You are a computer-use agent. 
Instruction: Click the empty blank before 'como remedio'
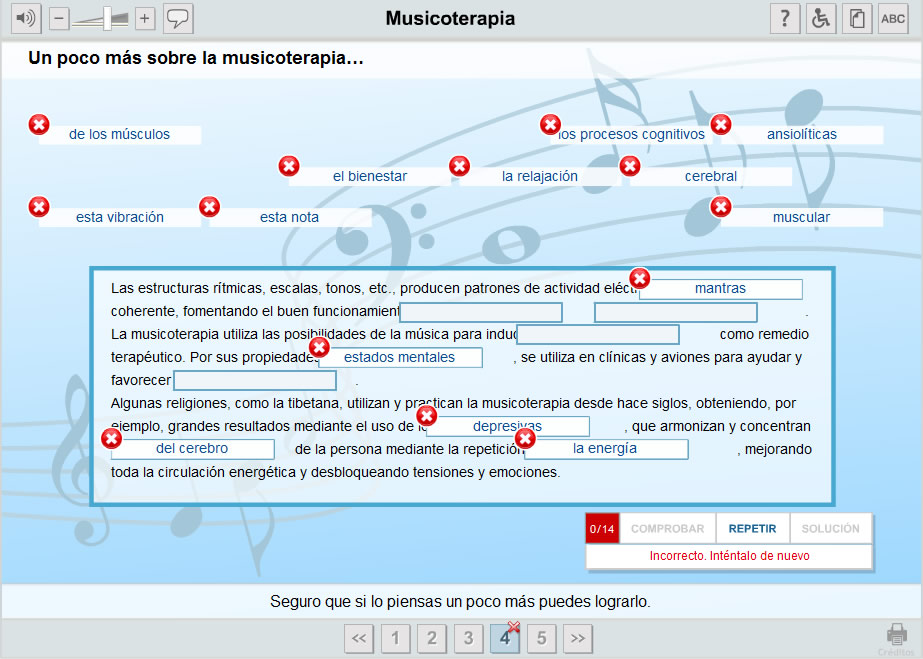pos(598,335)
